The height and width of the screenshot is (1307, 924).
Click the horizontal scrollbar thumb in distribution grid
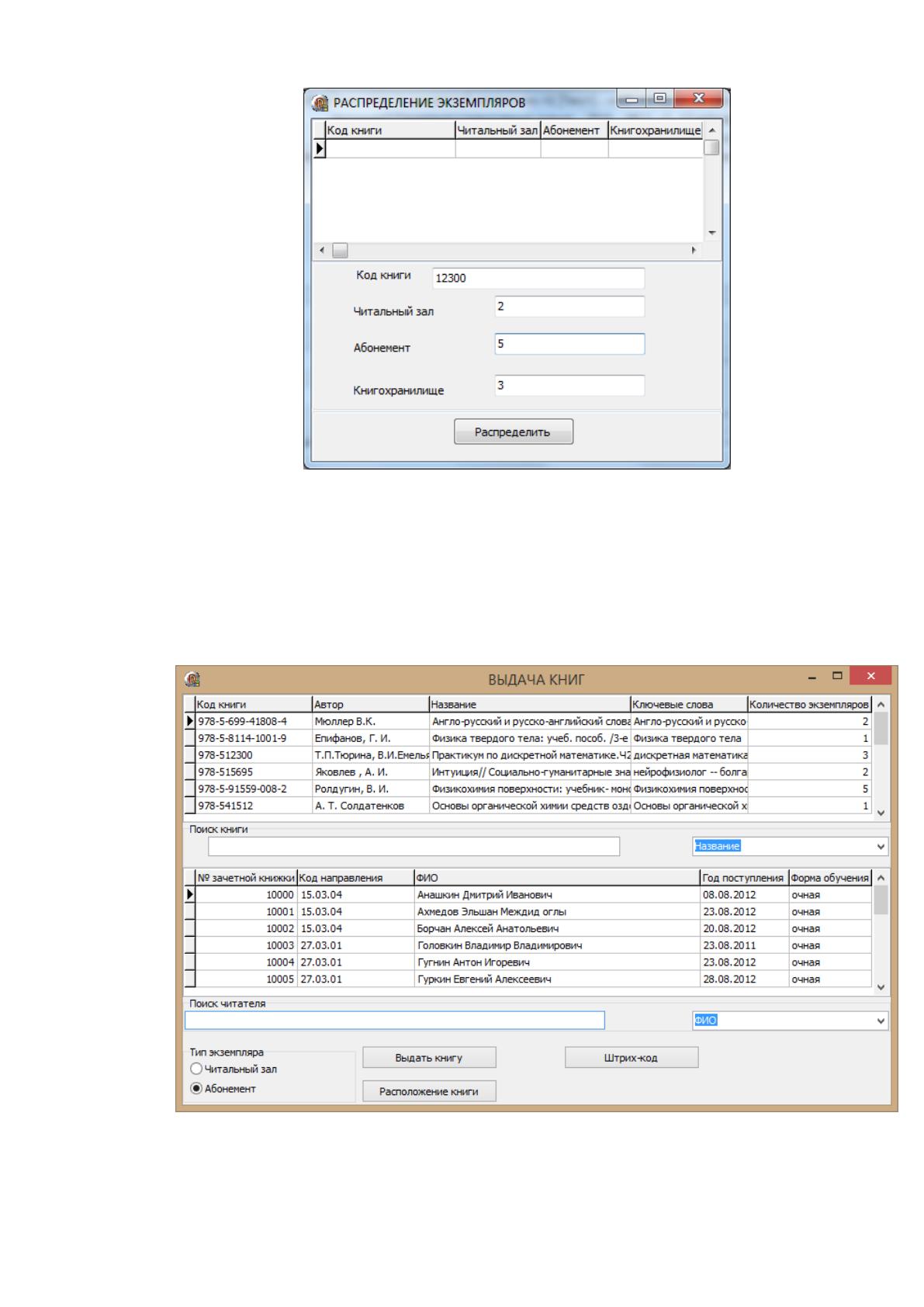(x=340, y=251)
